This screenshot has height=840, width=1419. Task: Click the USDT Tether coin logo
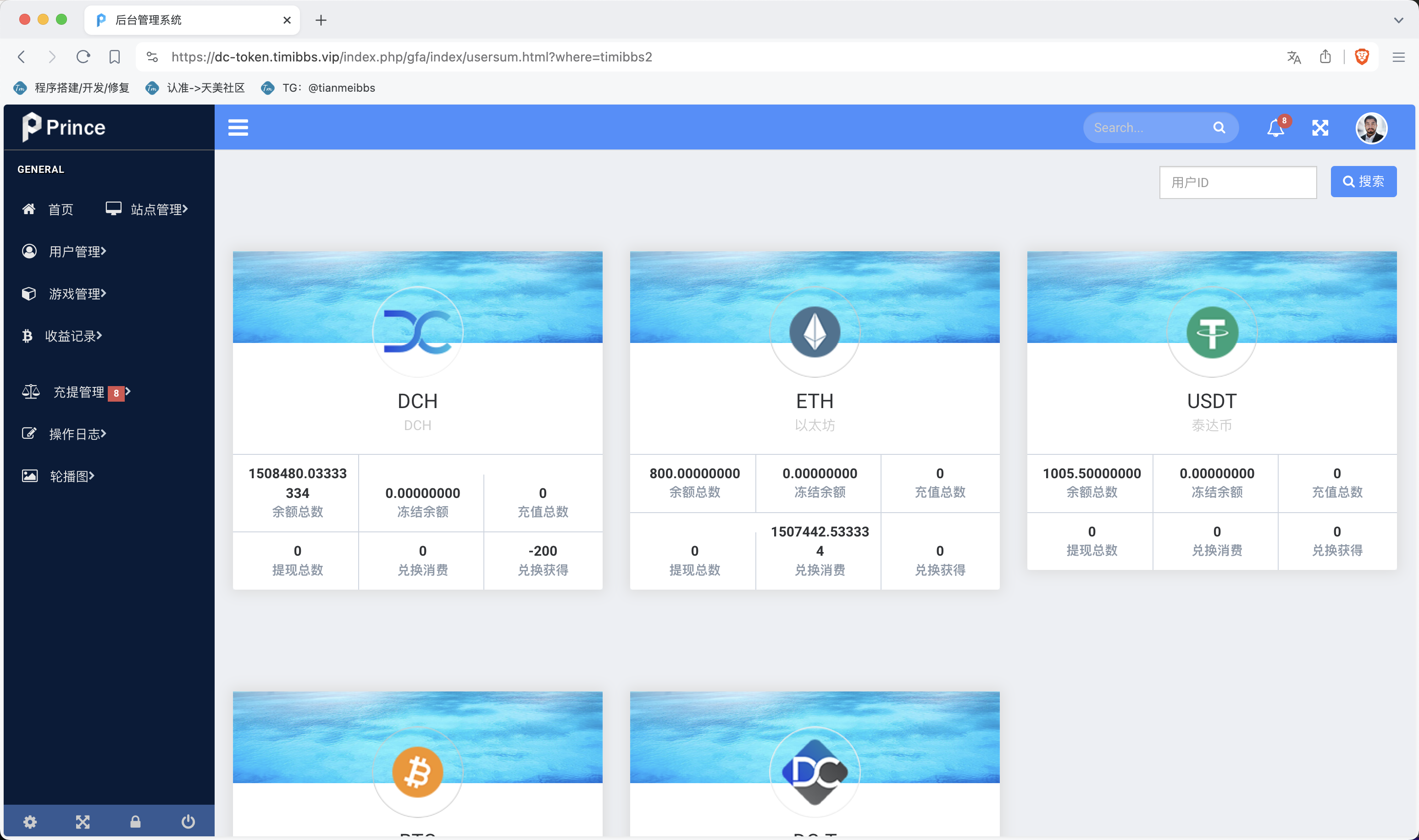1212,332
